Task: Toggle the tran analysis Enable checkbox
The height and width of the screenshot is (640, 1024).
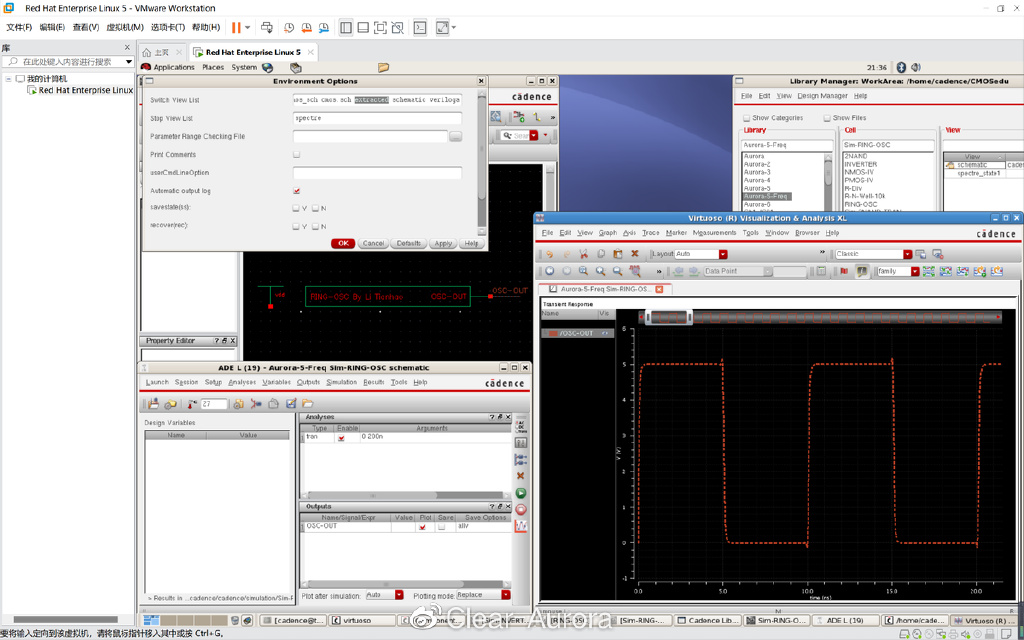Action: 341,438
